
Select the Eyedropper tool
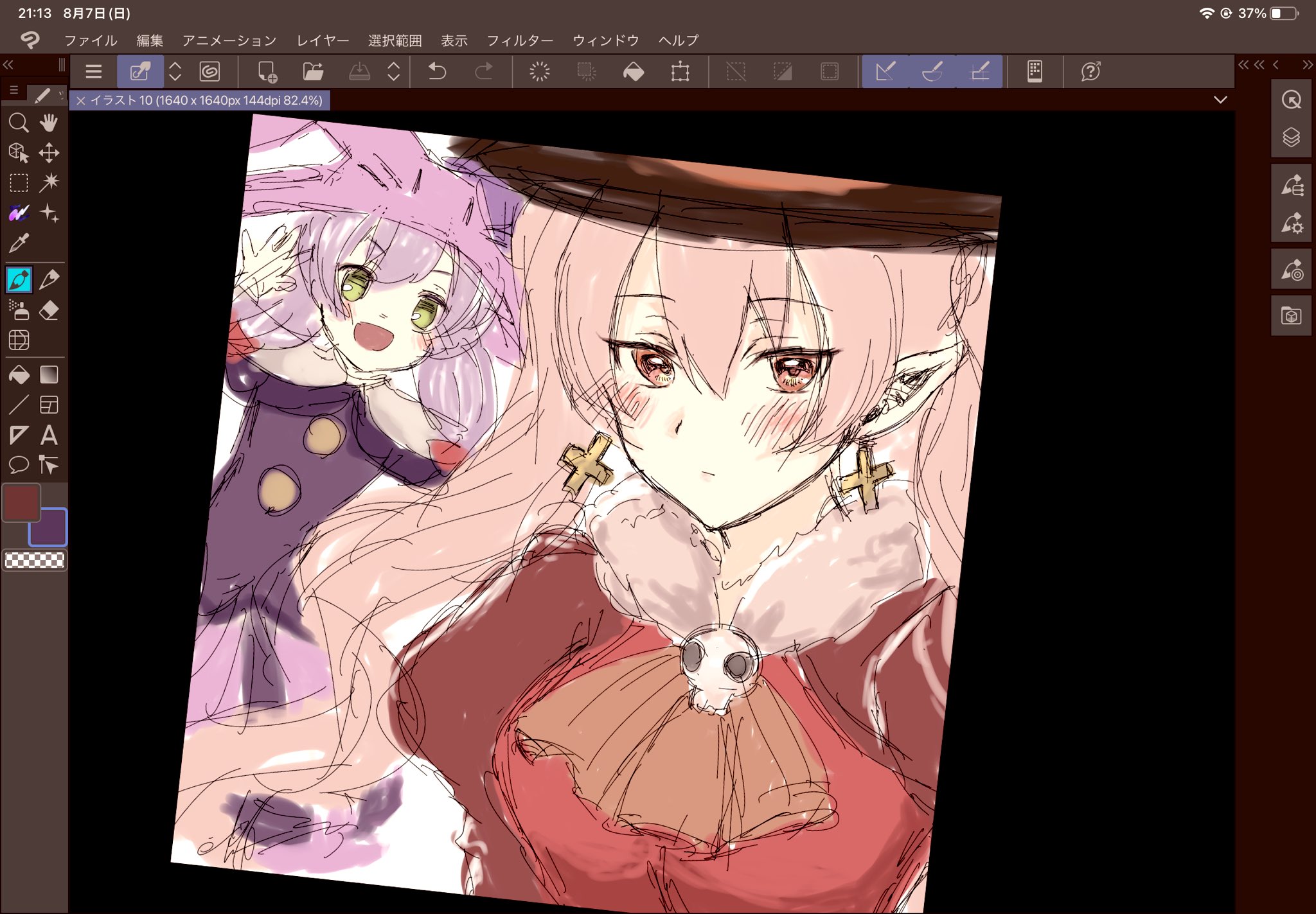[19, 243]
